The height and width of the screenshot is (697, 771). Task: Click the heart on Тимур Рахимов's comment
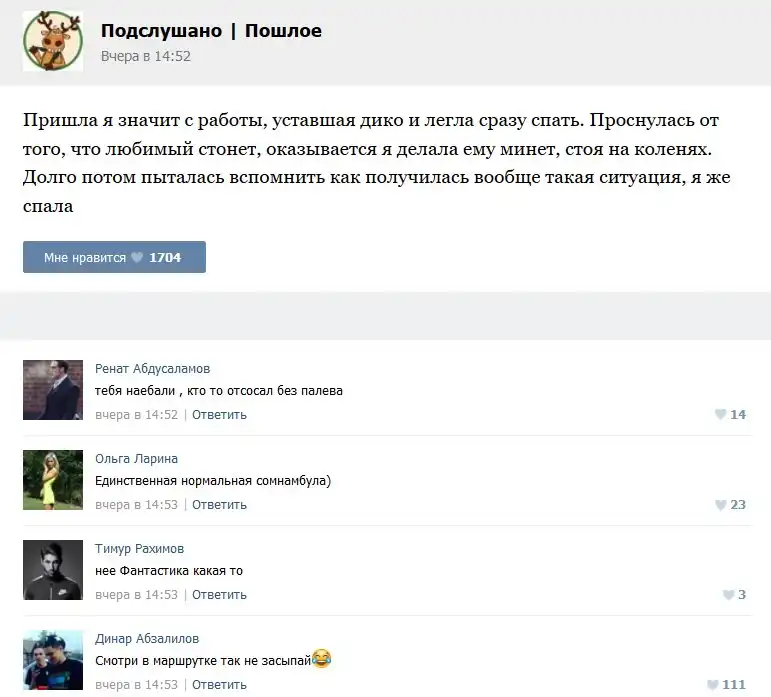728,595
